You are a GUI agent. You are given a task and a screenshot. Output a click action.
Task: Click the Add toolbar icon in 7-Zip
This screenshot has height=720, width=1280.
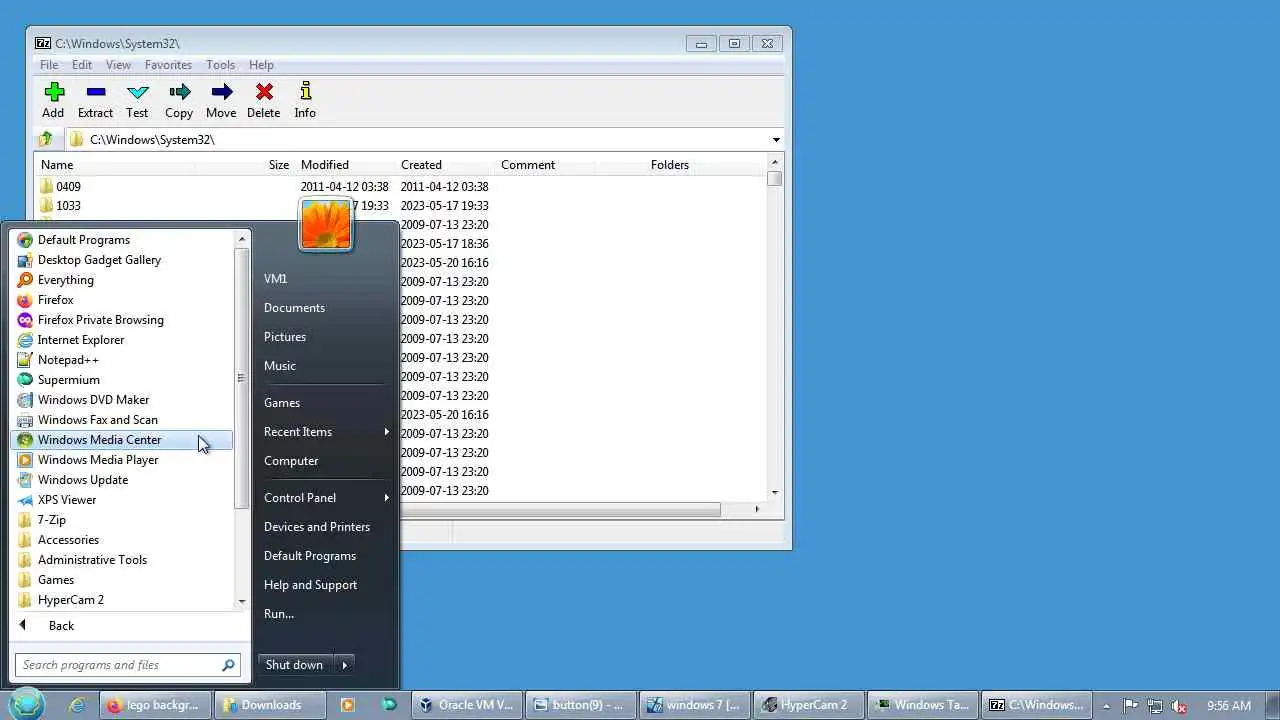point(53,100)
